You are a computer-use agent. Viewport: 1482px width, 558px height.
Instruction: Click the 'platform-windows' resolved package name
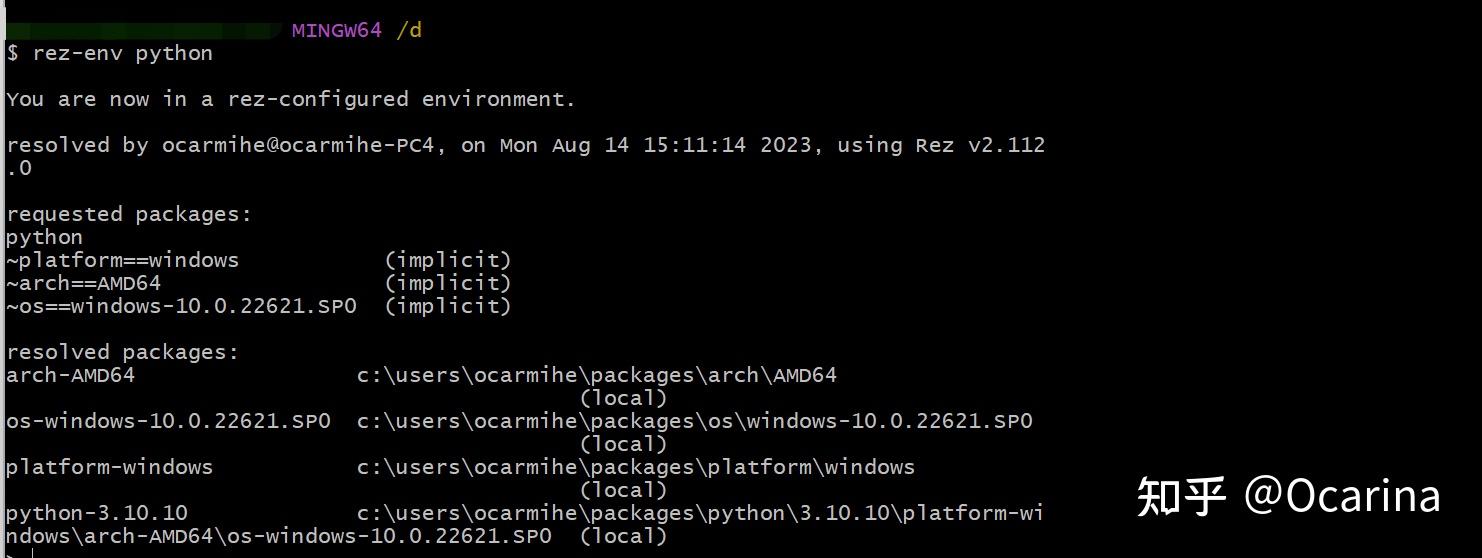[x=109, y=467]
